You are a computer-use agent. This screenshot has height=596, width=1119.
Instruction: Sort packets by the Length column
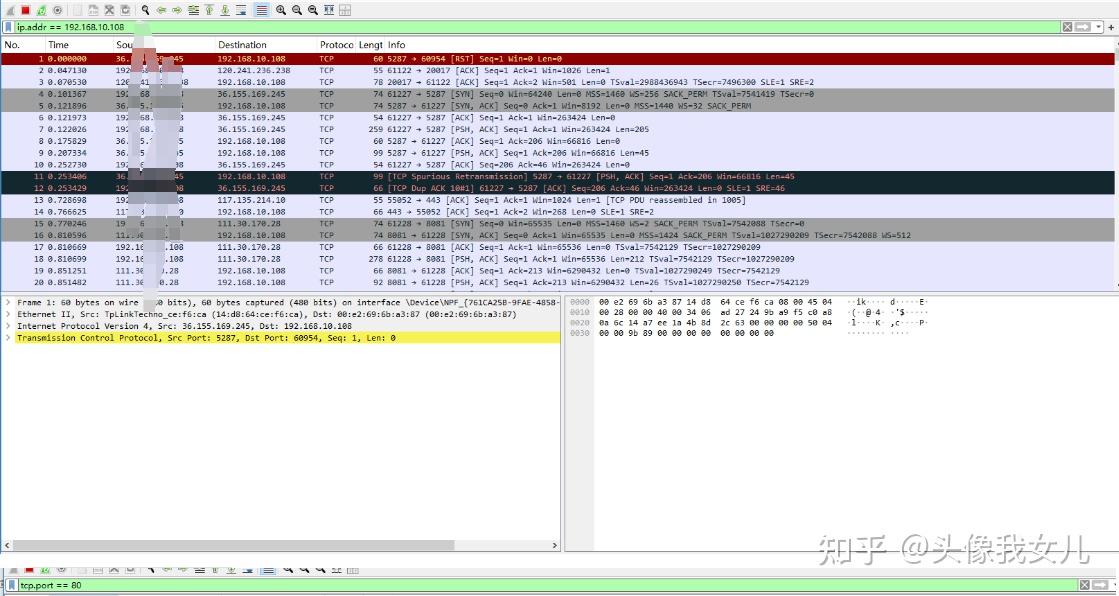point(370,45)
